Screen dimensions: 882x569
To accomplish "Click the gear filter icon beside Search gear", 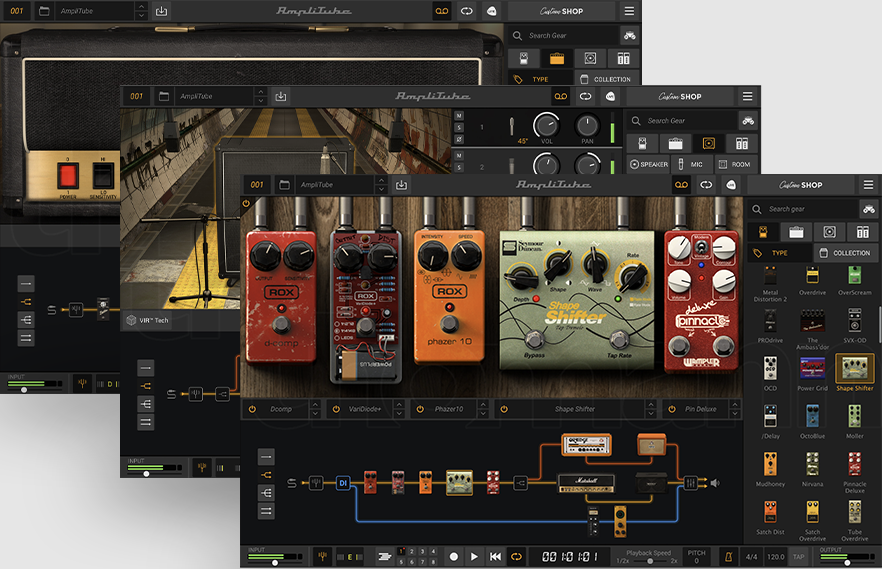I will click(869, 209).
